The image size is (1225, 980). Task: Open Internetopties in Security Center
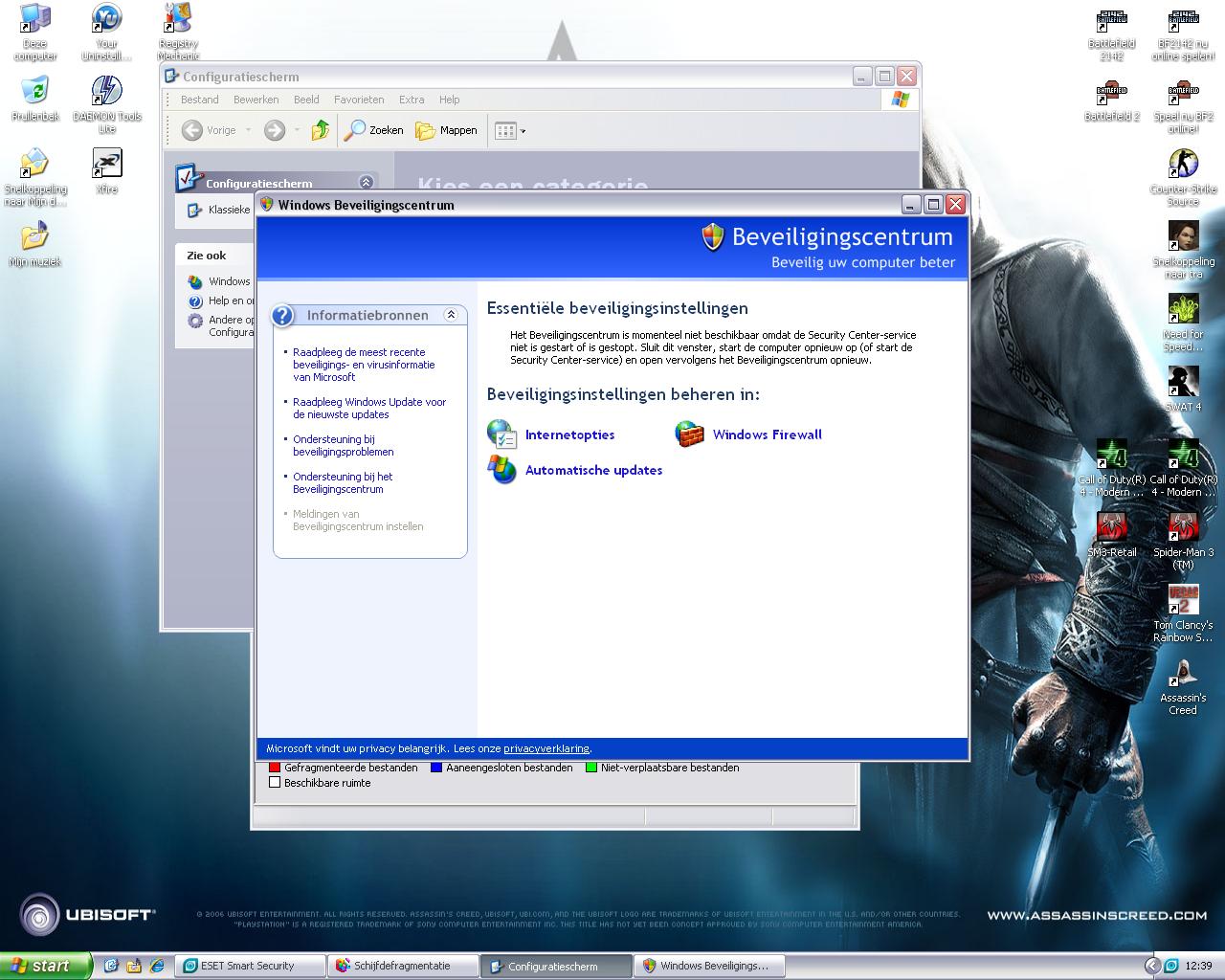[569, 434]
